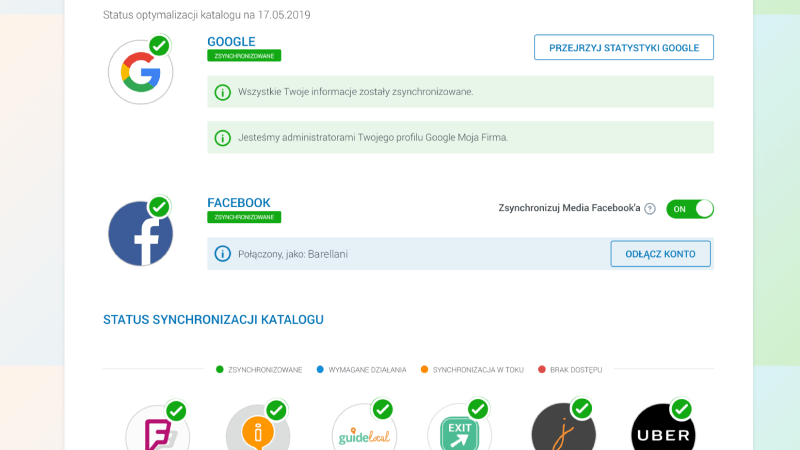
Task: Open the dark j-logo directory icon
Action: pyautogui.click(x=563, y=428)
